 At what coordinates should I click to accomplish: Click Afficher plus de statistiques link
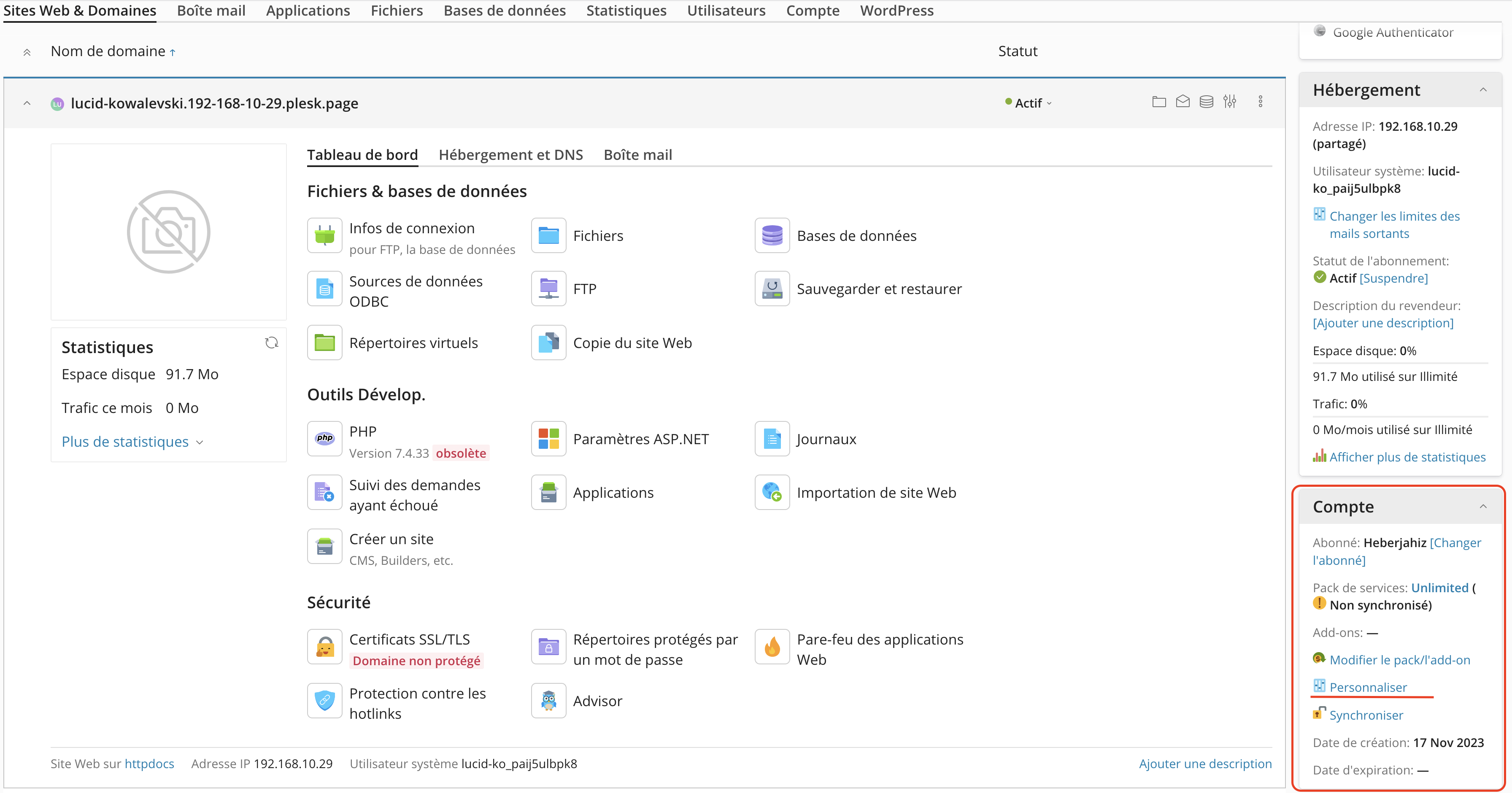tap(1407, 457)
